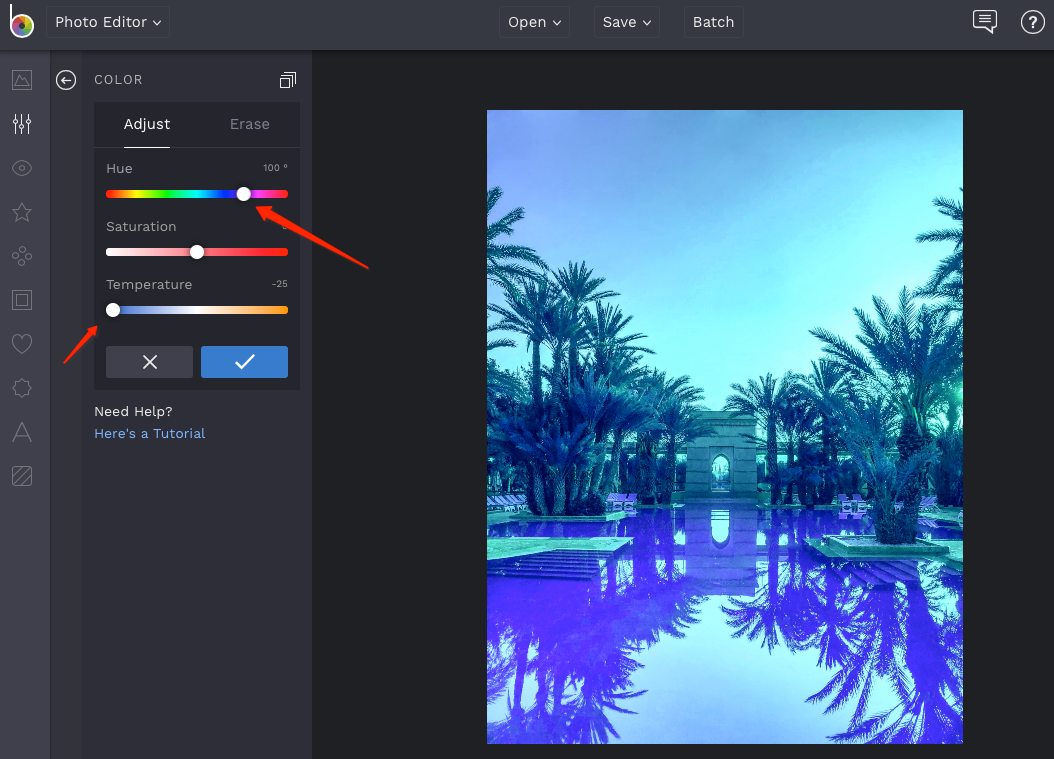Viewport: 1054px width, 759px height.
Task: Open the Touch Up eye icon
Action: click(22, 168)
